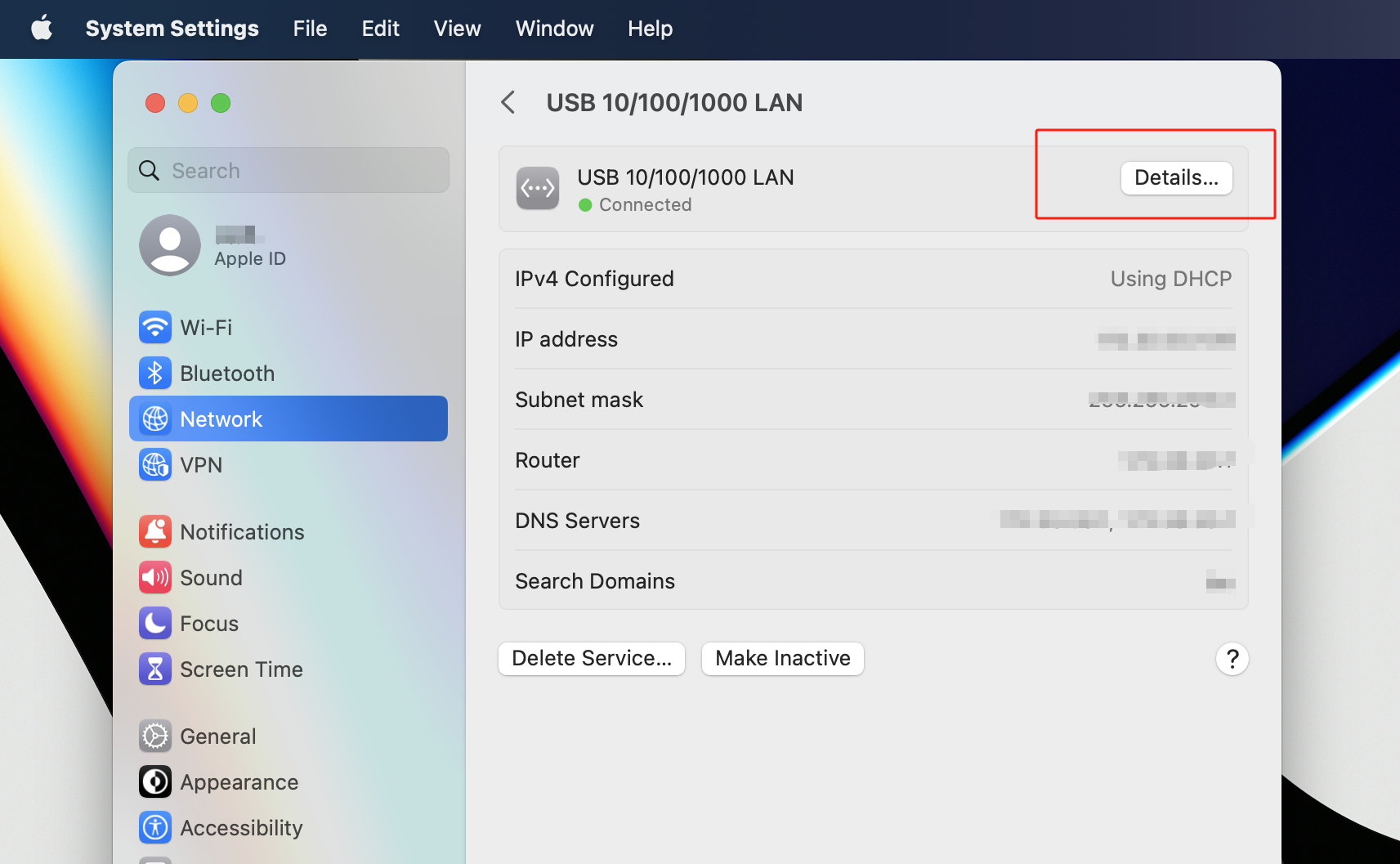
Task: Click the VPN icon in the sidebar
Action: pyautogui.click(x=155, y=465)
